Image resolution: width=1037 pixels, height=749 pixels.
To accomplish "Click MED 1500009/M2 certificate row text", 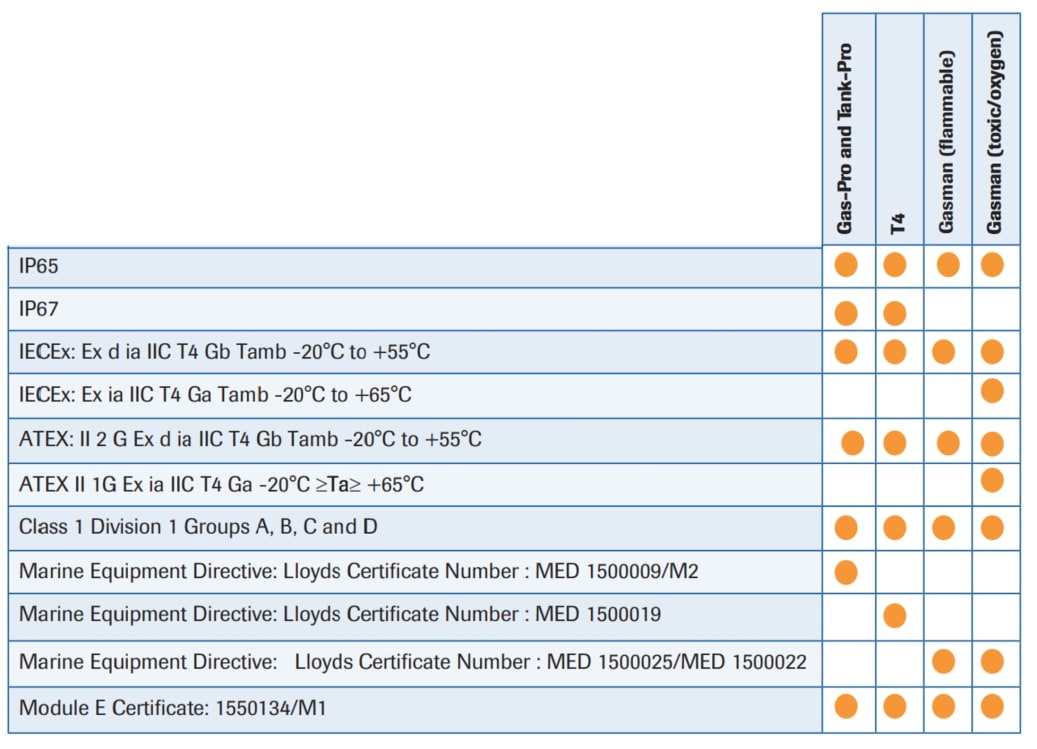I will [x=358, y=571].
